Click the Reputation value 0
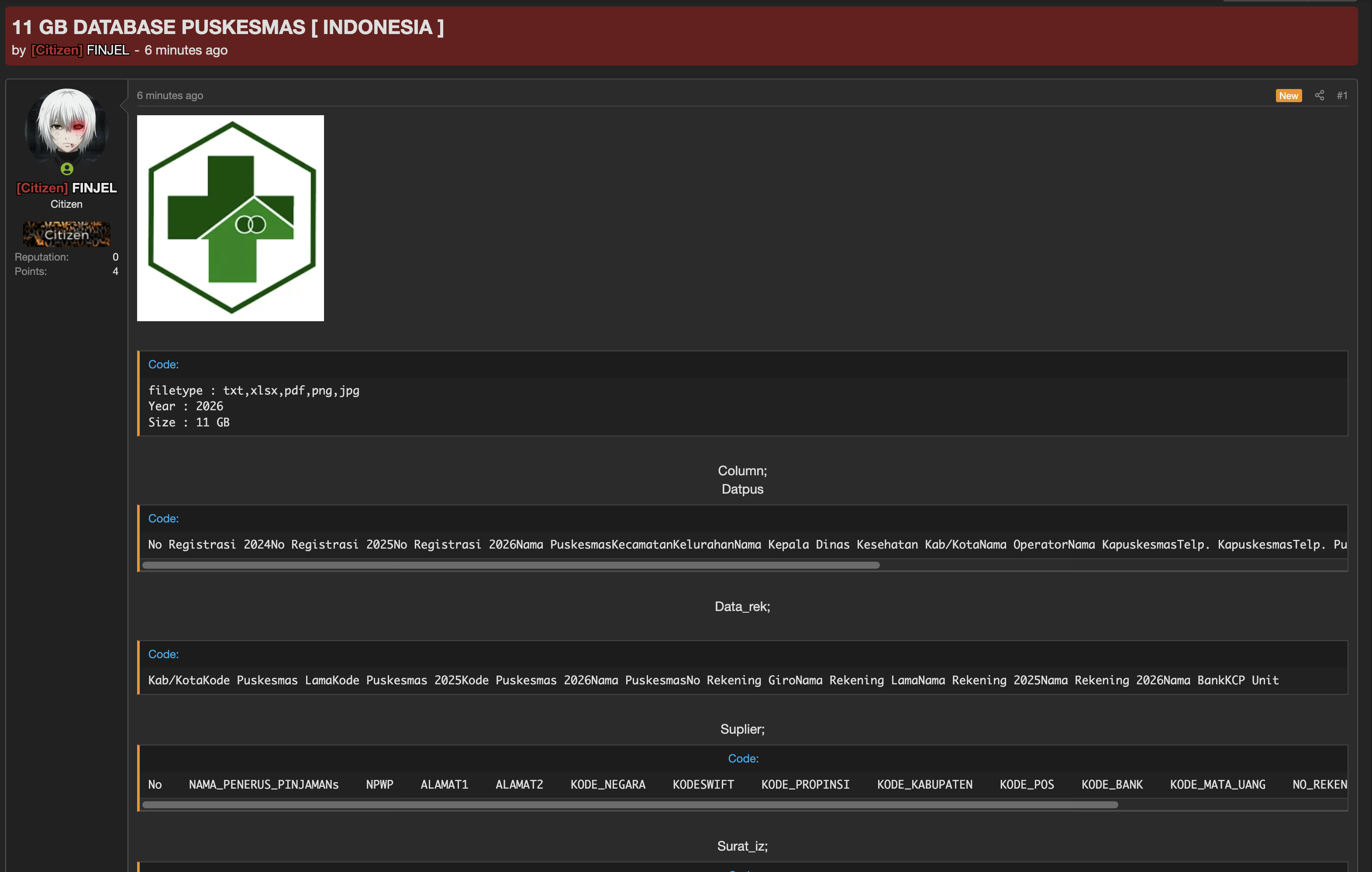 point(116,257)
